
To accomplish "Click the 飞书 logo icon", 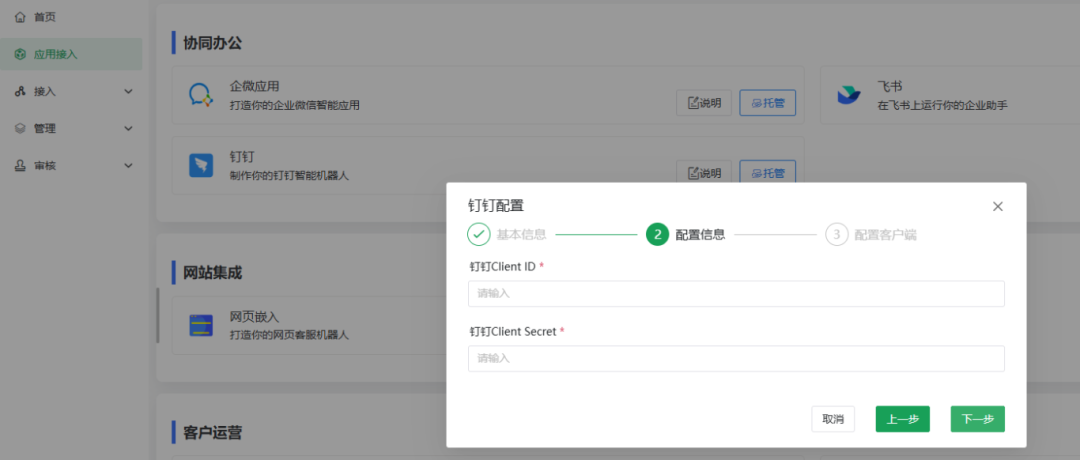I will [849, 95].
